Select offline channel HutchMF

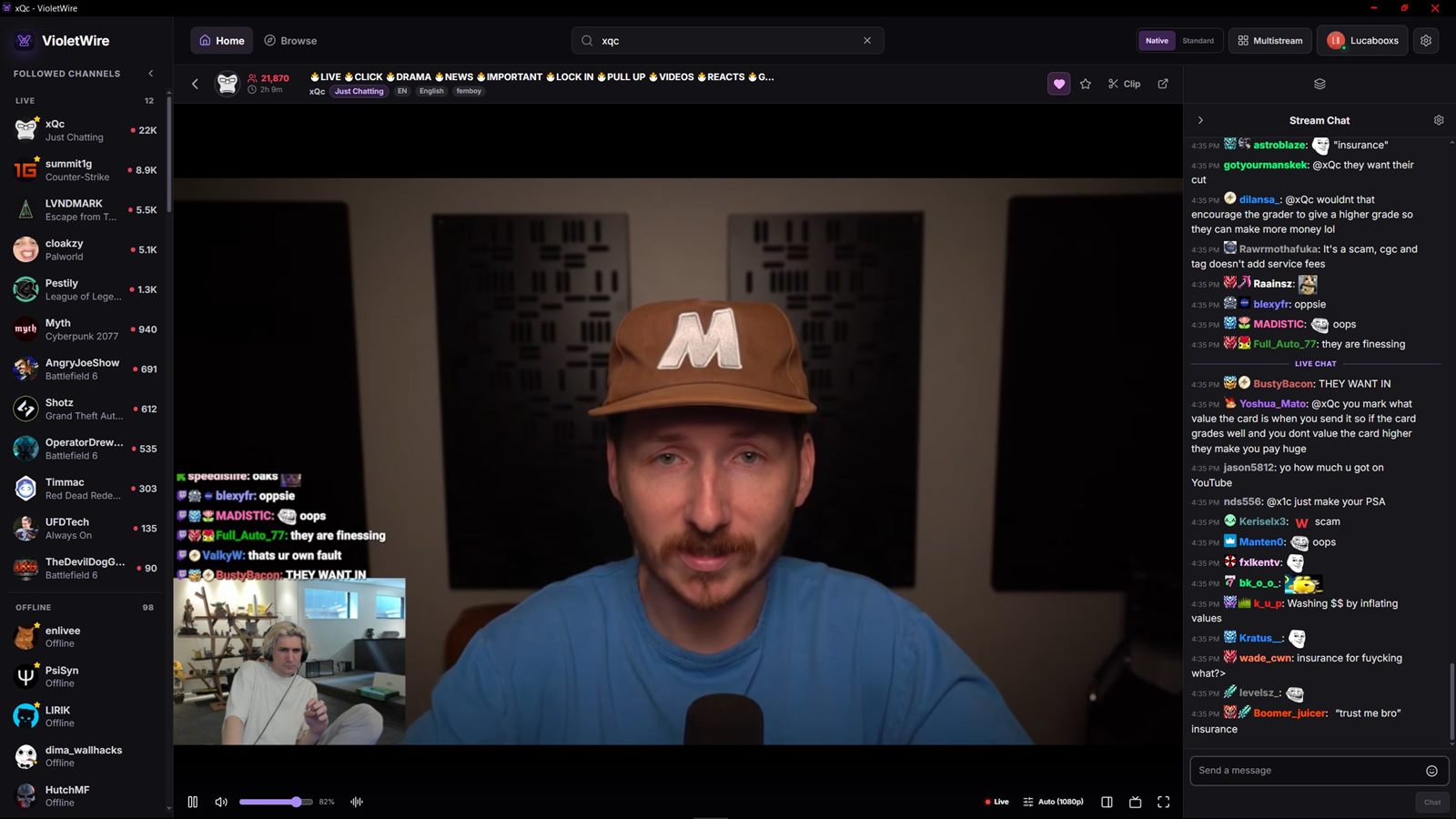pos(86,796)
